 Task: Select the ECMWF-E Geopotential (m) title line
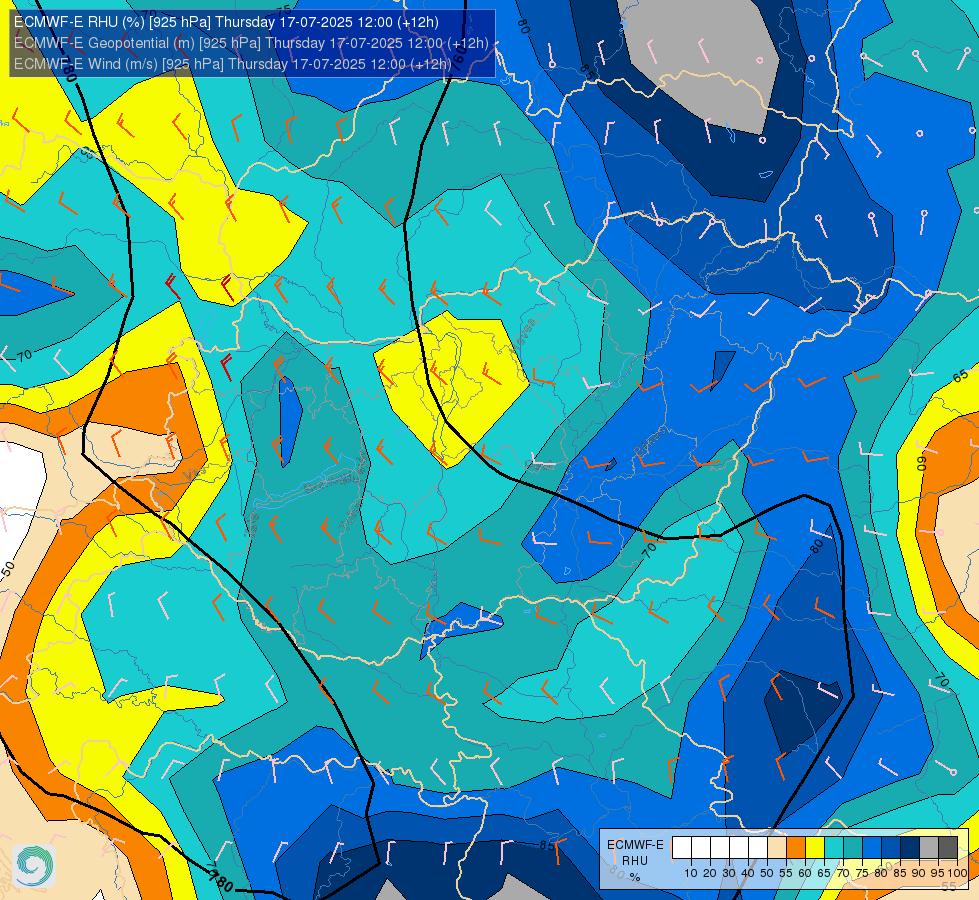point(251,43)
